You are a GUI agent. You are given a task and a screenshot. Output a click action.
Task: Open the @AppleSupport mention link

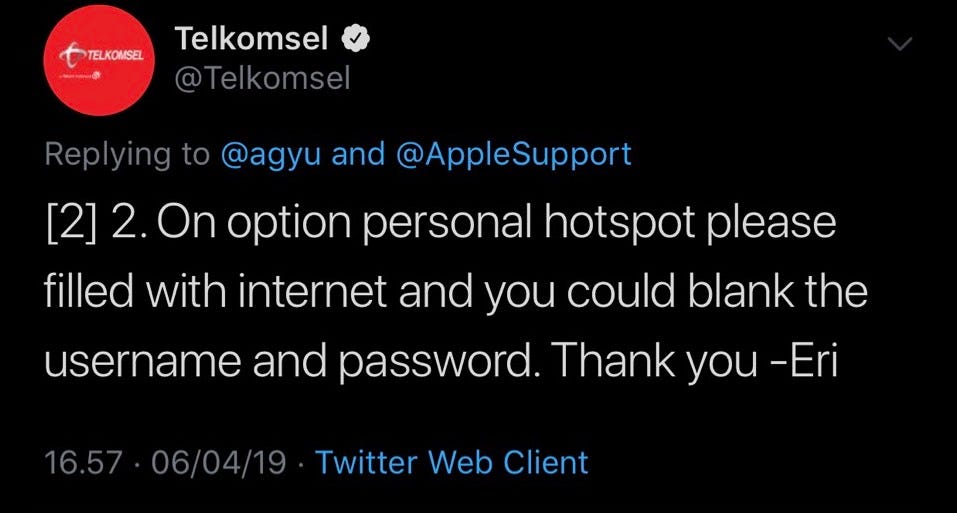(x=513, y=154)
